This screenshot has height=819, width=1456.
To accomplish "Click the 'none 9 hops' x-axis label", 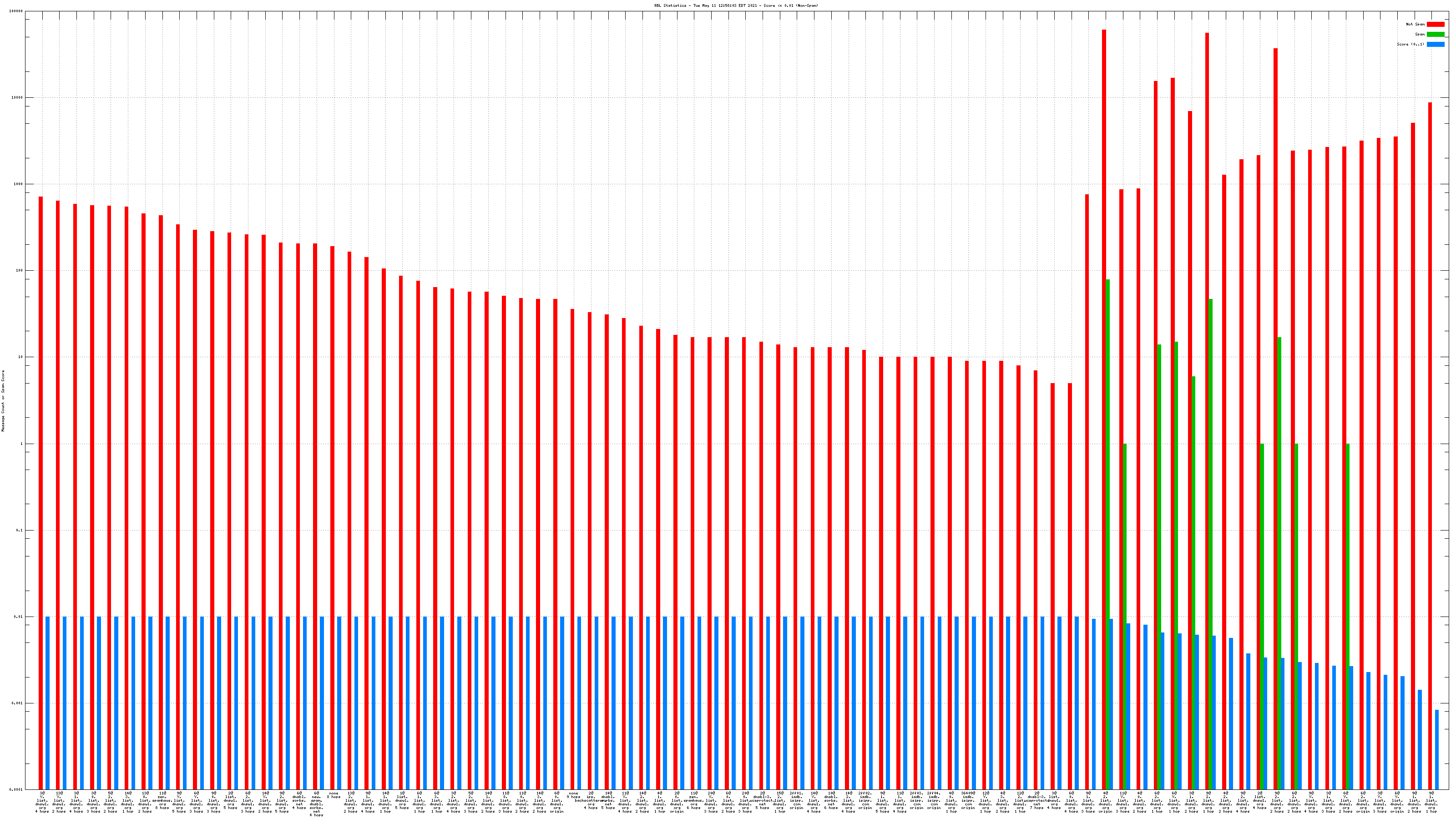I will coord(573,795).
